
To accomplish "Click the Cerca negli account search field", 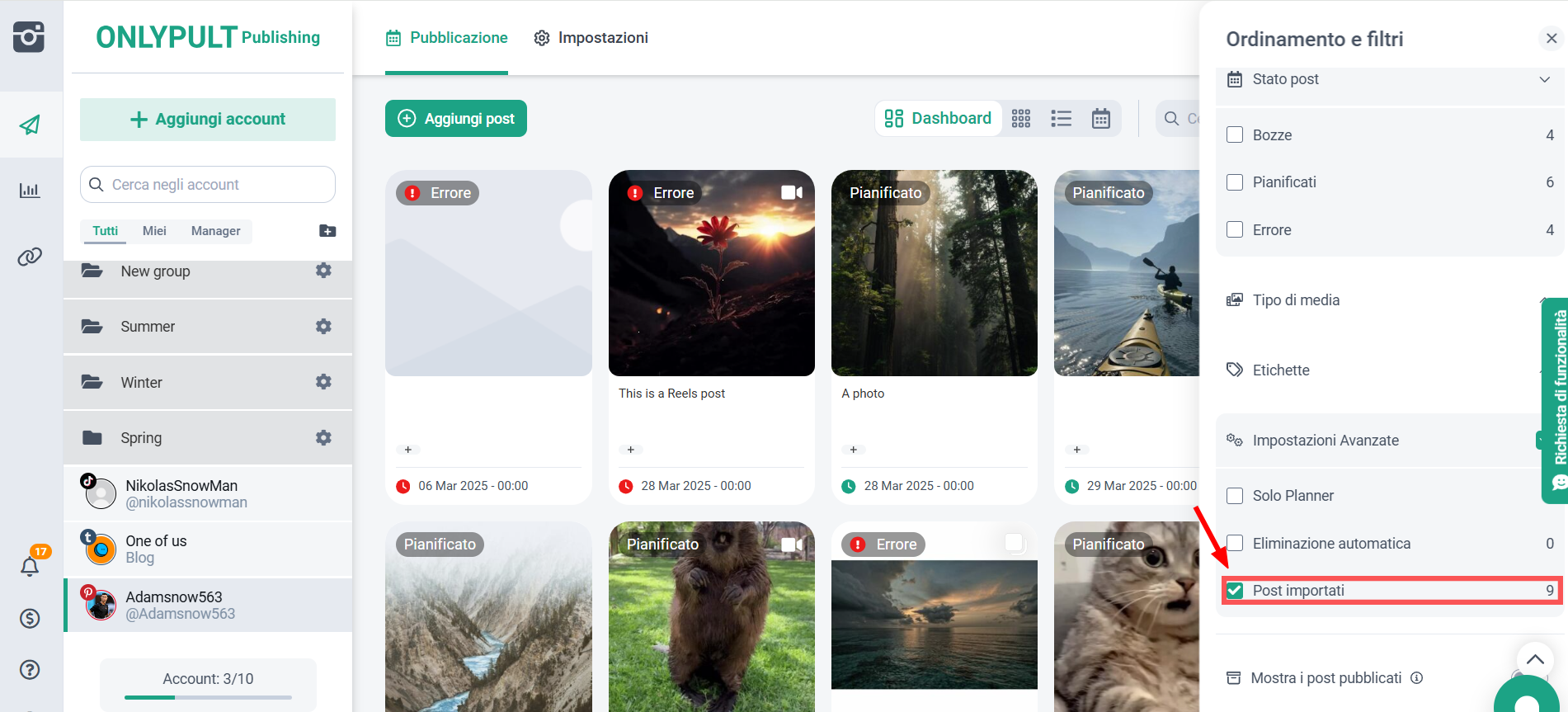I will [x=218, y=185].
